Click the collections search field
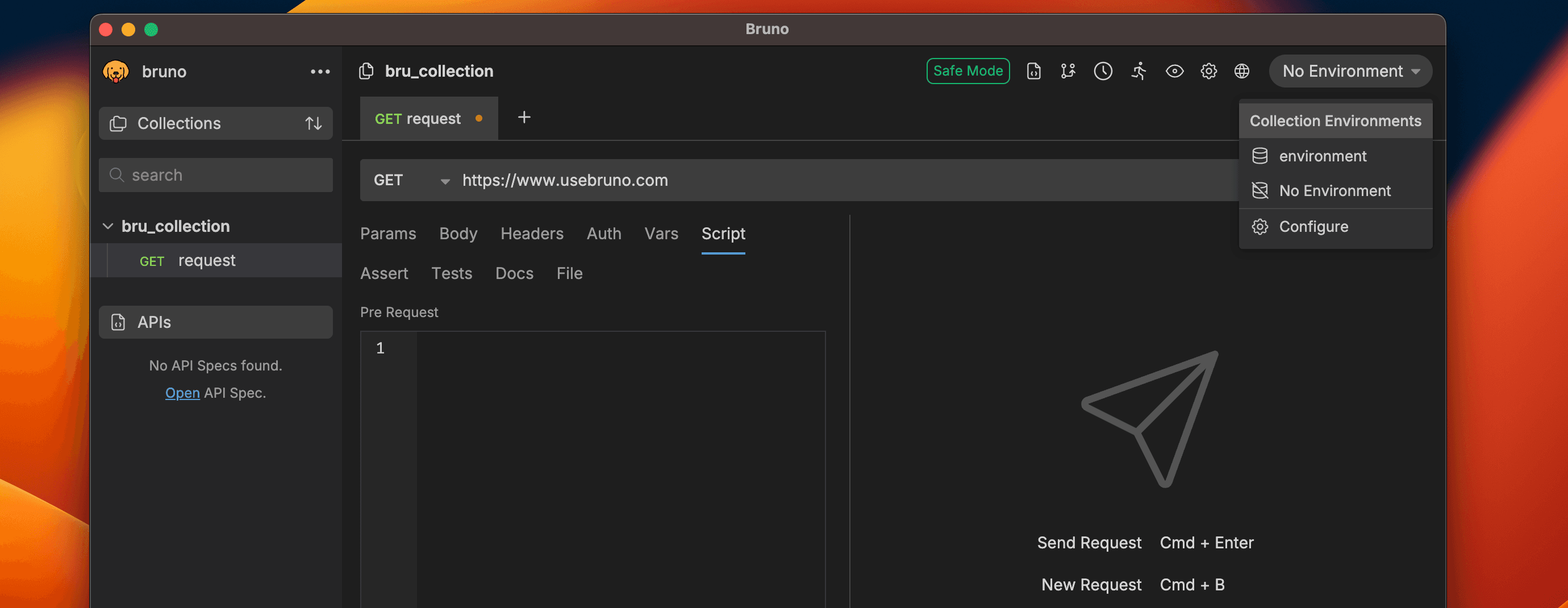 click(x=216, y=175)
